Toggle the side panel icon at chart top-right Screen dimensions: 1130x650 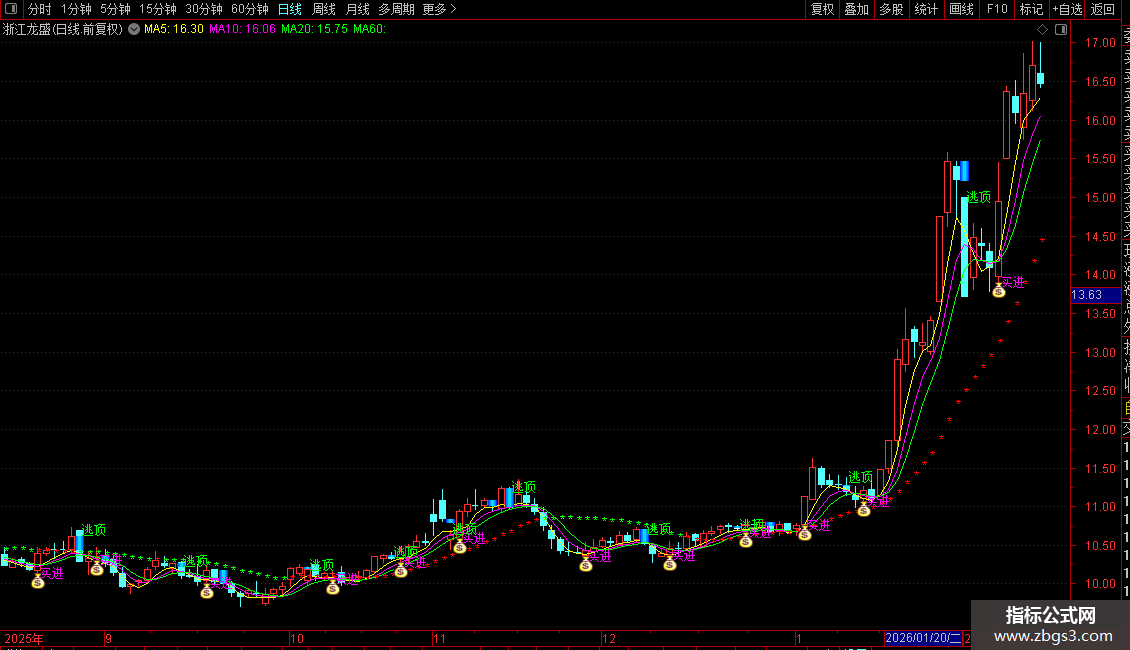point(1061,30)
